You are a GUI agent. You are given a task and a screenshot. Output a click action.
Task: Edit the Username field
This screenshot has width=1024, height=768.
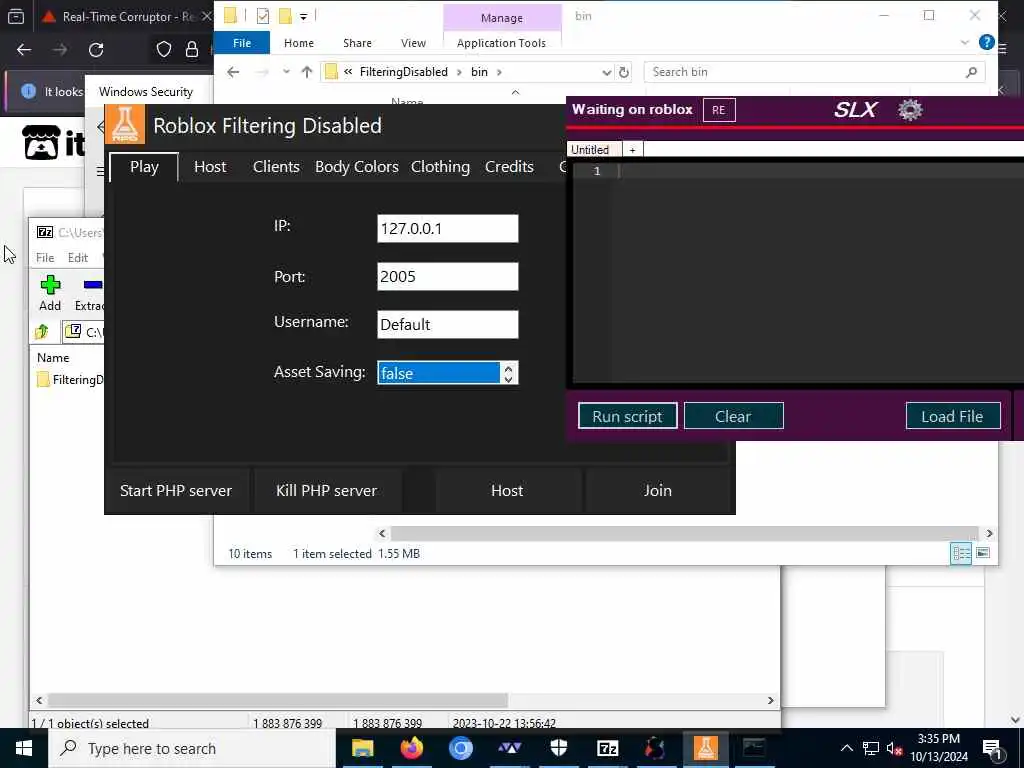pyautogui.click(x=448, y=325)
